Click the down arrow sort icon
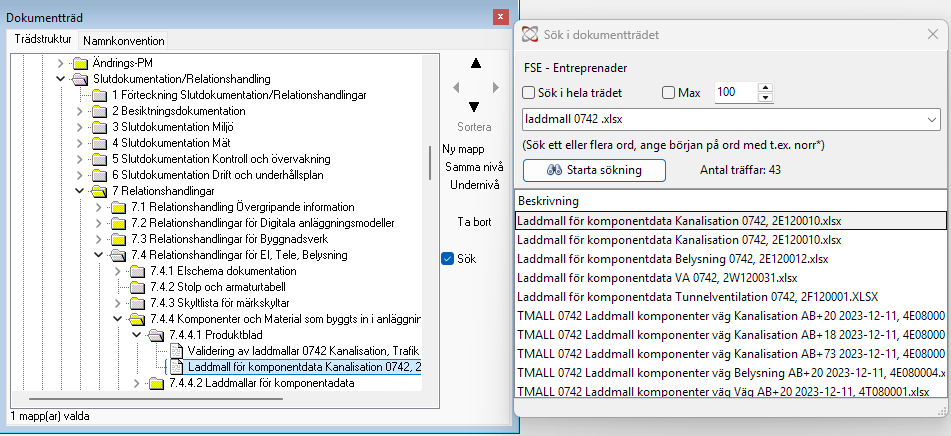This screenshot has width=951, height=436. click(474, 107)
